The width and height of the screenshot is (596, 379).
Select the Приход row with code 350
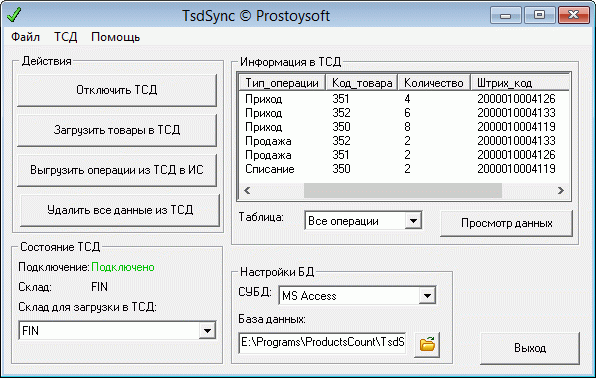[404, 127]
